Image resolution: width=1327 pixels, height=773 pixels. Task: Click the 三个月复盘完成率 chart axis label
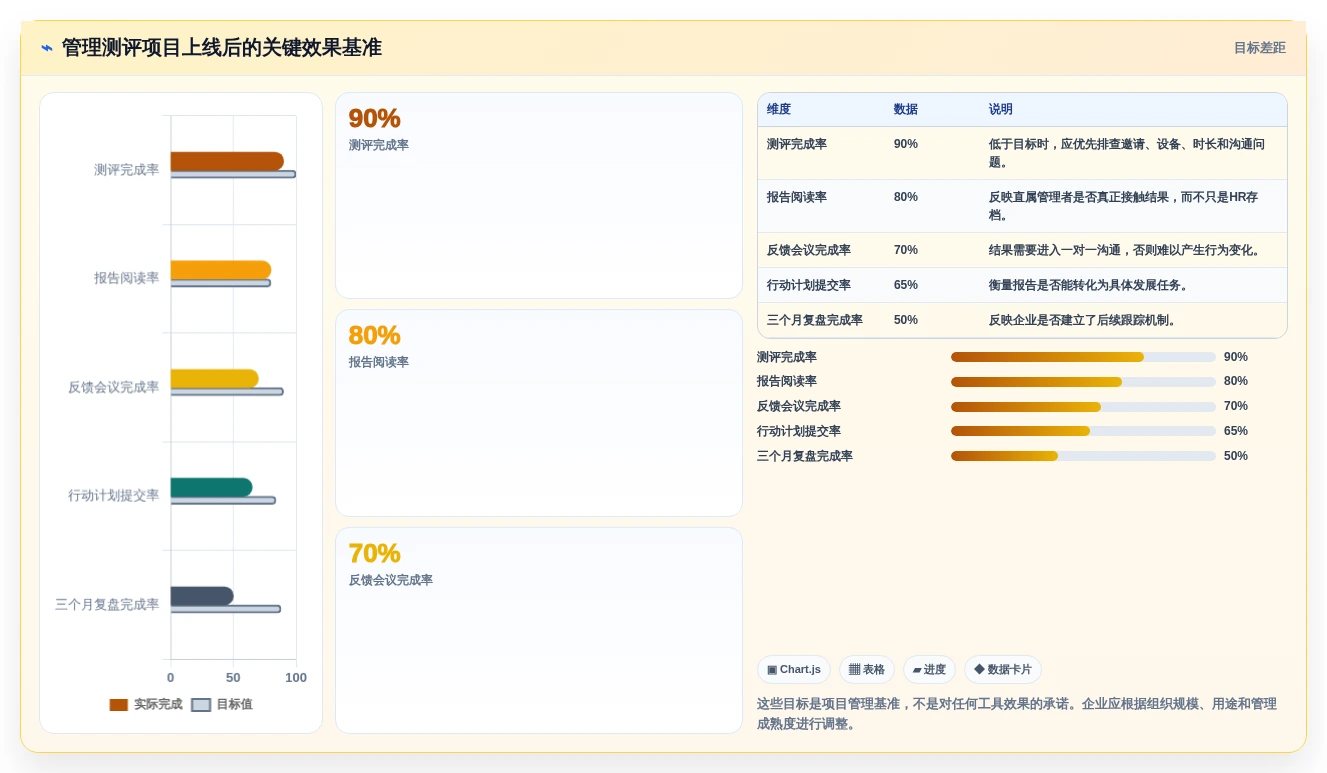[107, 604]
